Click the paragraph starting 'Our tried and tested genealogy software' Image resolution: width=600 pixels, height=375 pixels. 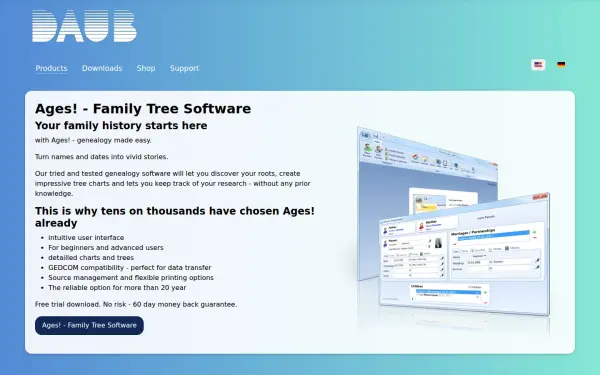coord(173,184)
